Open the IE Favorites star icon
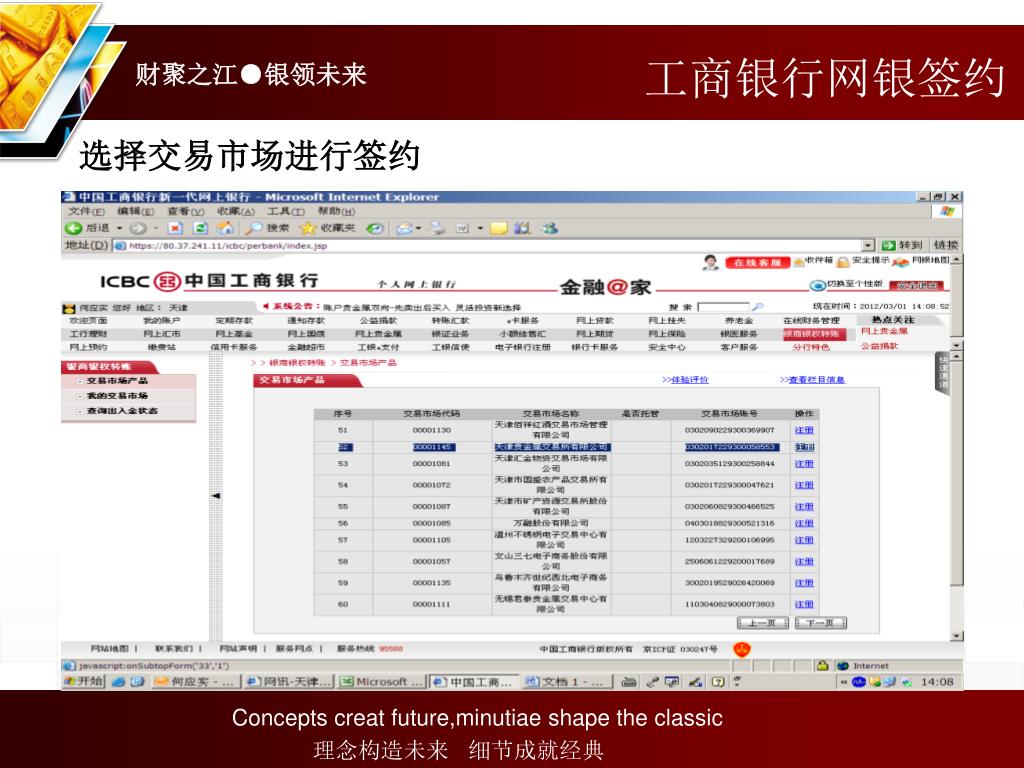1024x768 pixels. [308, 228]
